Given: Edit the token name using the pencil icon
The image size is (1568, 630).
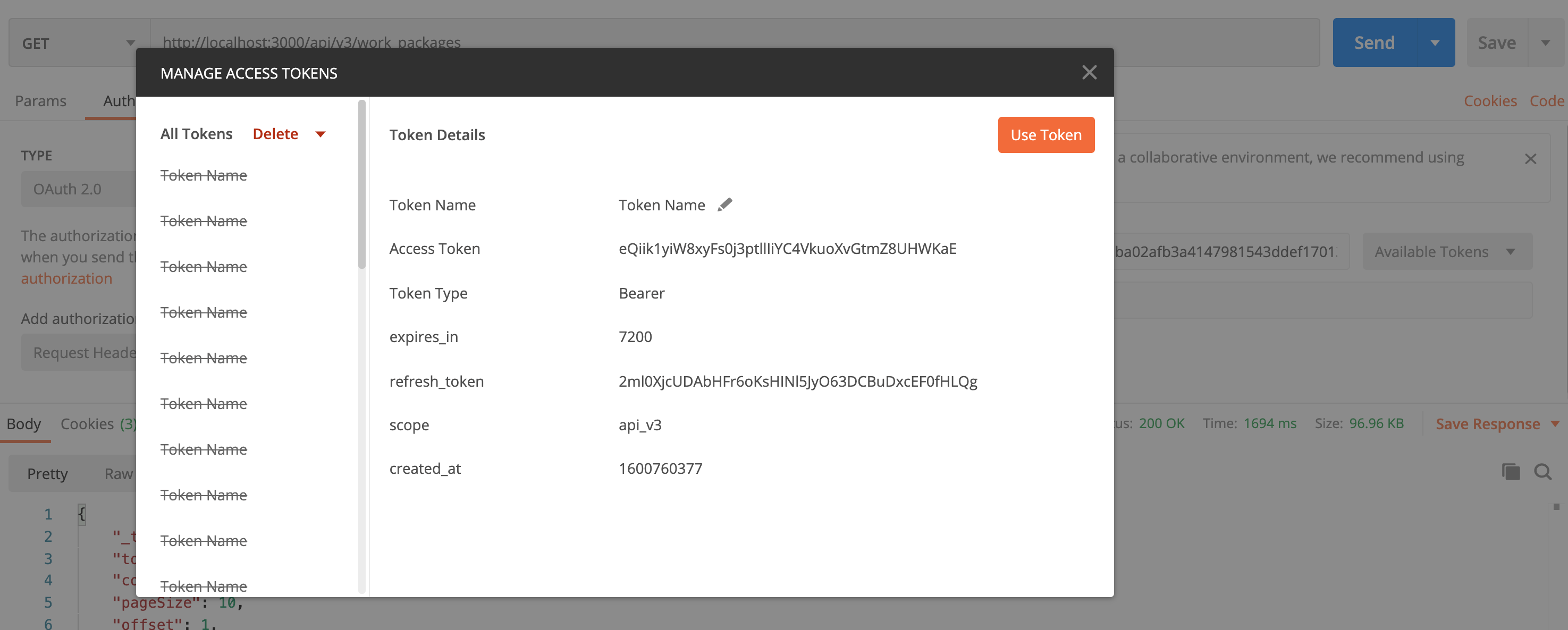Looking at the screenshot, I should tap(724, 205).
